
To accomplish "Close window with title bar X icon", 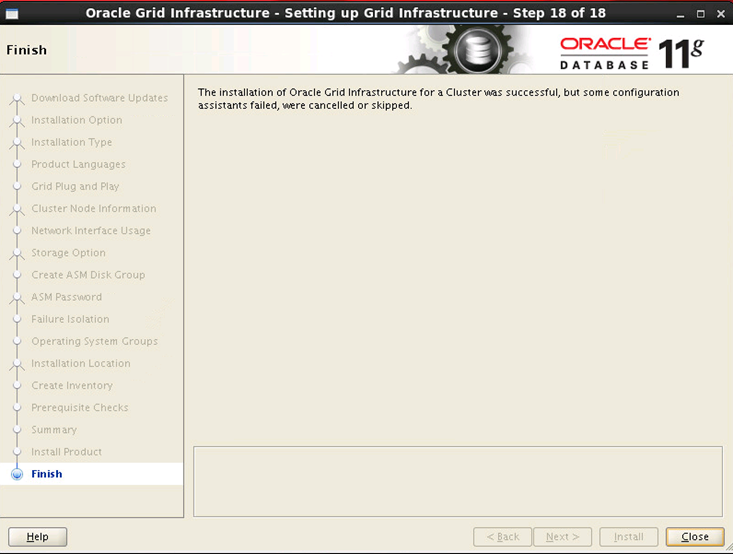I will [721, 14].
